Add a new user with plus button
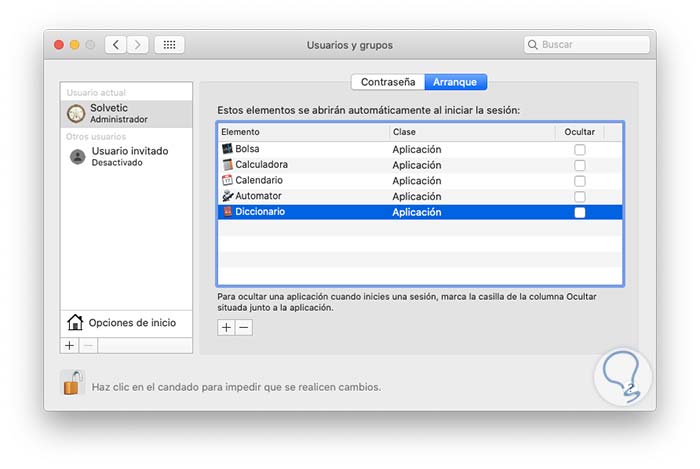This screenshot has height=469, width=700. tap(69, 345)
